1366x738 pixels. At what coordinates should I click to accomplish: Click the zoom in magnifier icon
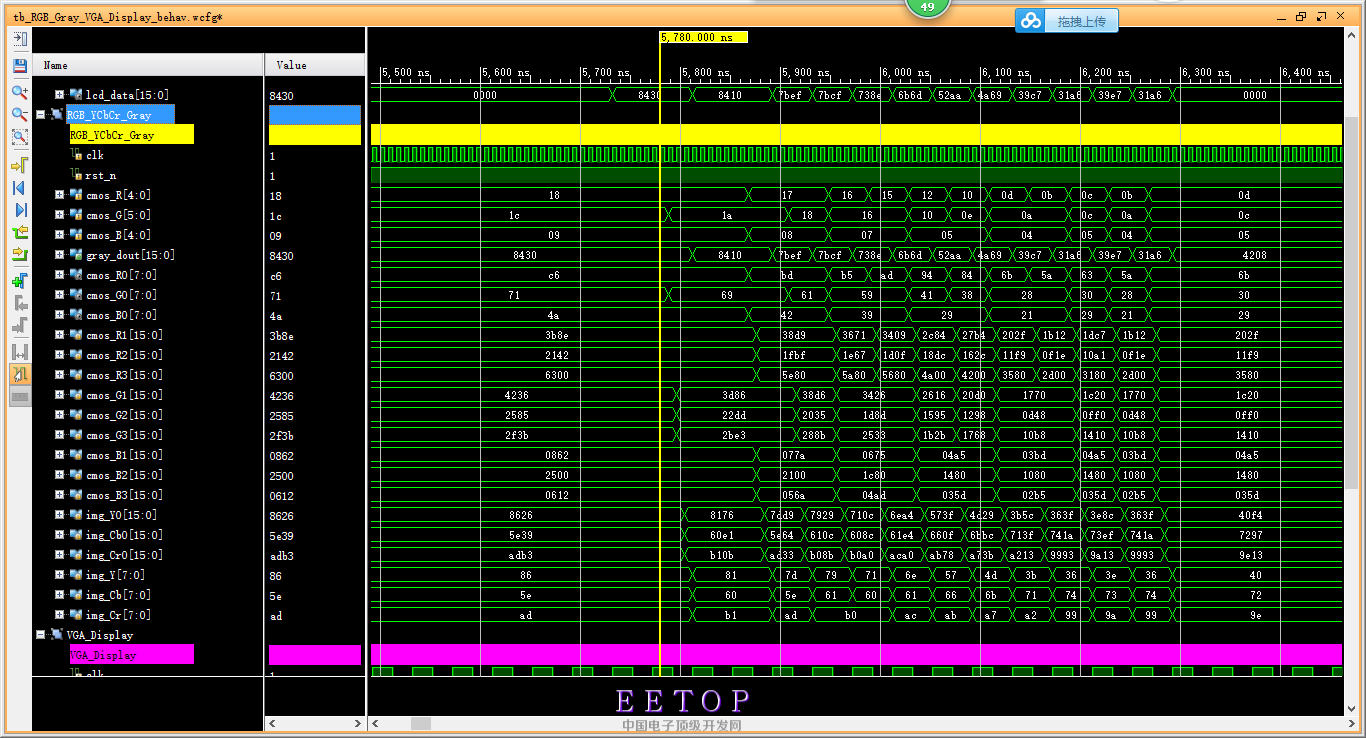tap(19, 91)
